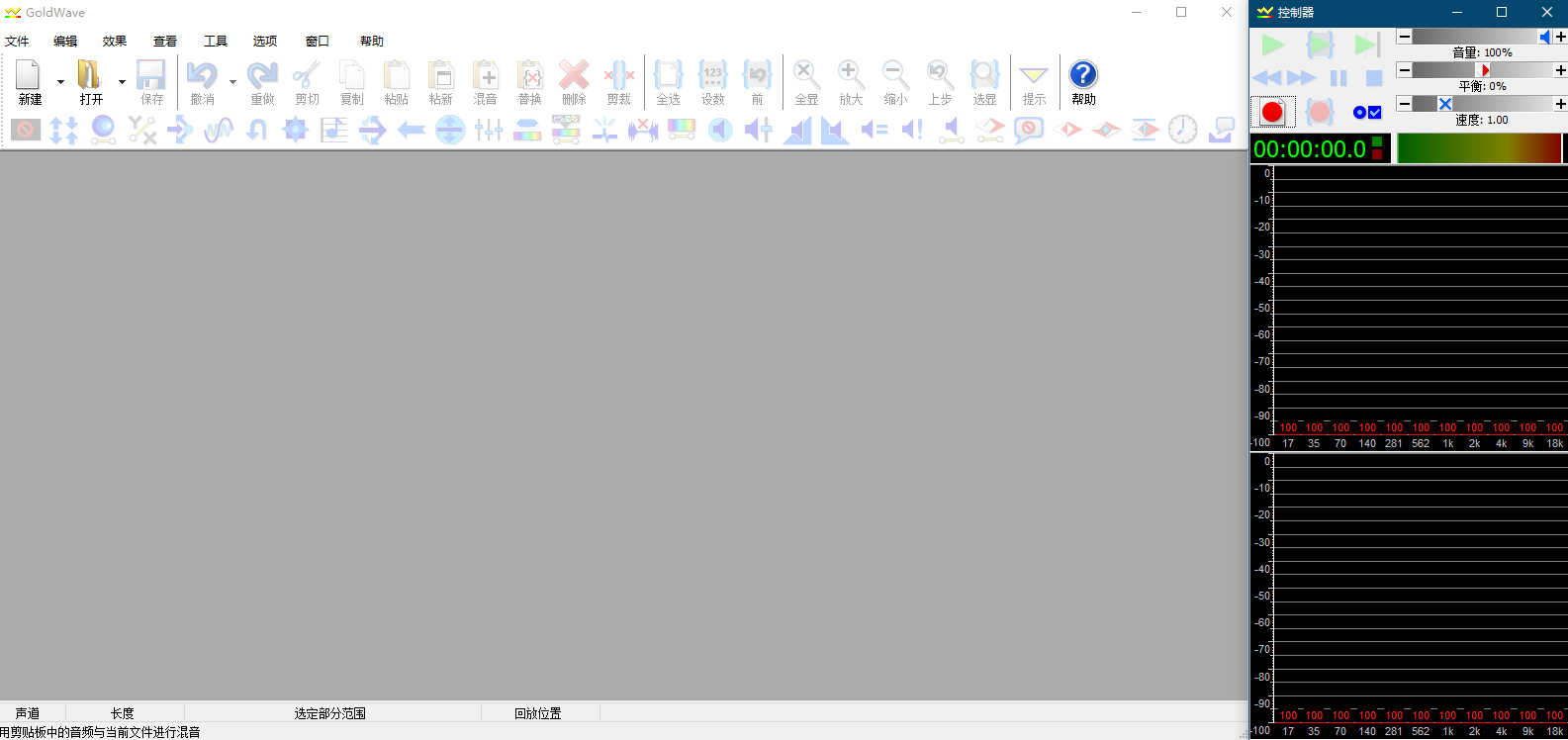Click the blue Help (帮助) icon
Viewport: 1568px width, 740px height.
pos(1083,75)
